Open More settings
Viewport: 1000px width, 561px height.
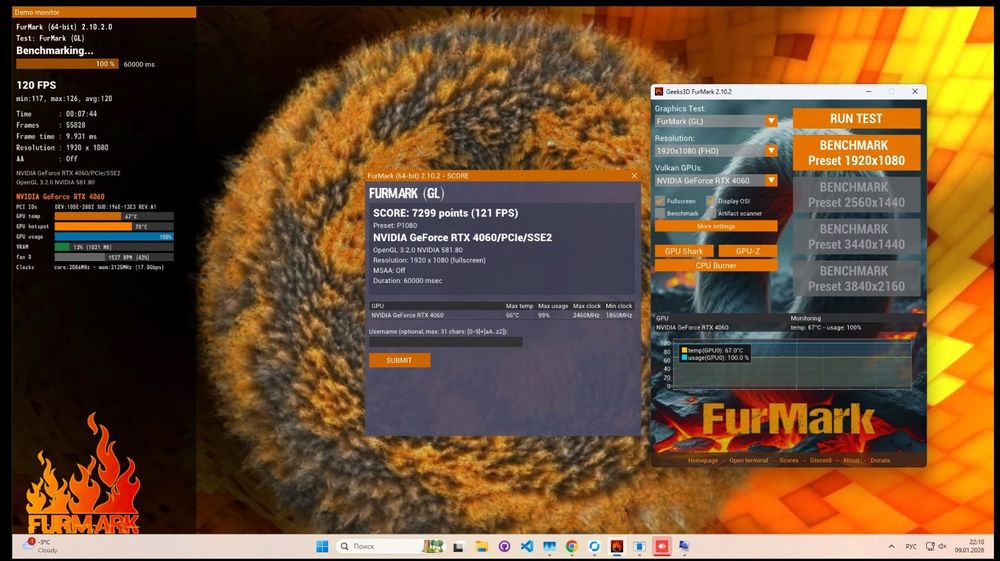click(716, 226)
